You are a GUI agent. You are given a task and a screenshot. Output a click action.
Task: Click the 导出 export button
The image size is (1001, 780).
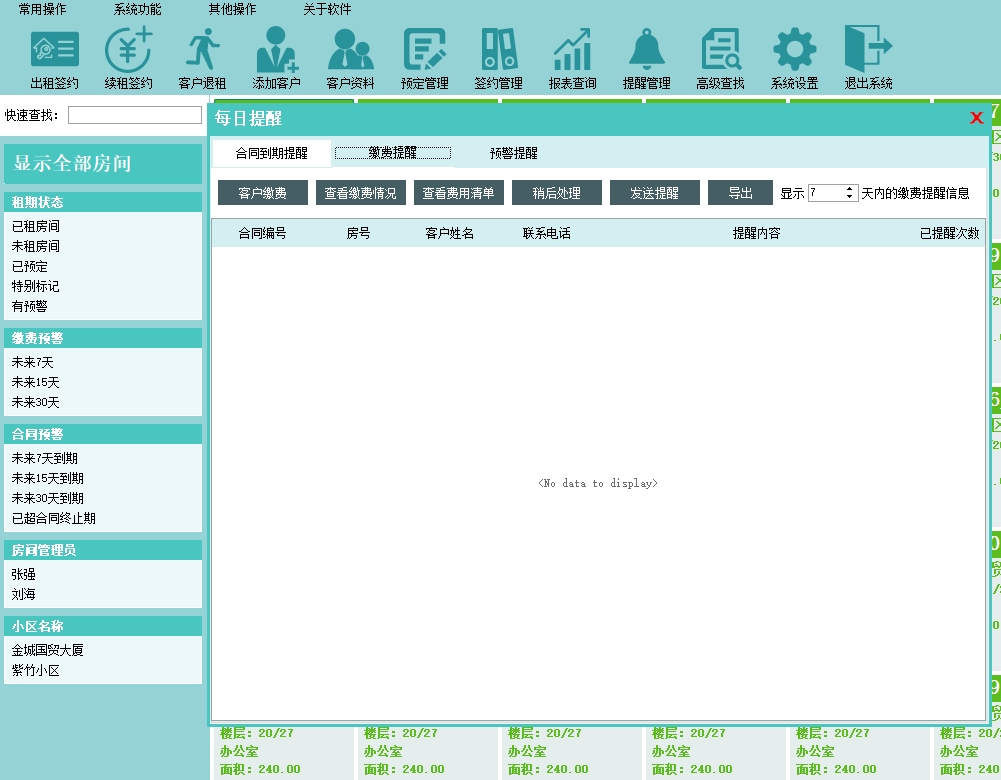pos(740,193)
